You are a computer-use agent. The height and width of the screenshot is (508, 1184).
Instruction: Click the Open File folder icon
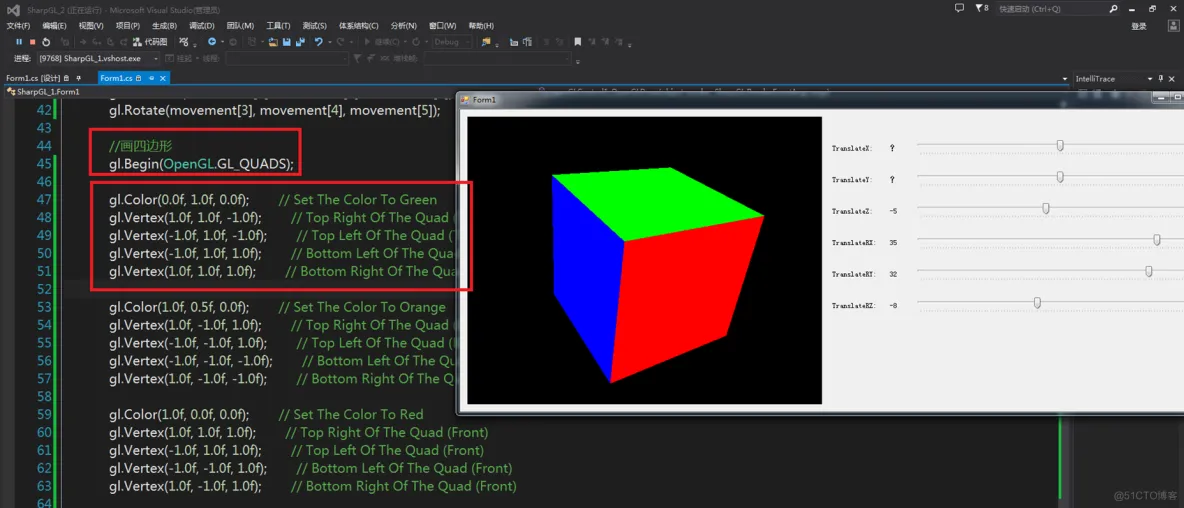[273, 42]
